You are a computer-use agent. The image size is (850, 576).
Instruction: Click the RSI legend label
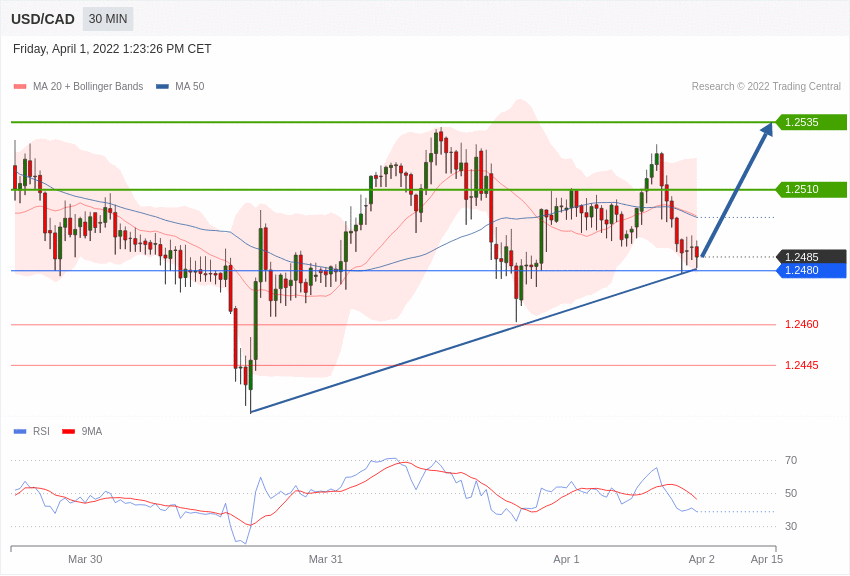(x=41, y=432)
